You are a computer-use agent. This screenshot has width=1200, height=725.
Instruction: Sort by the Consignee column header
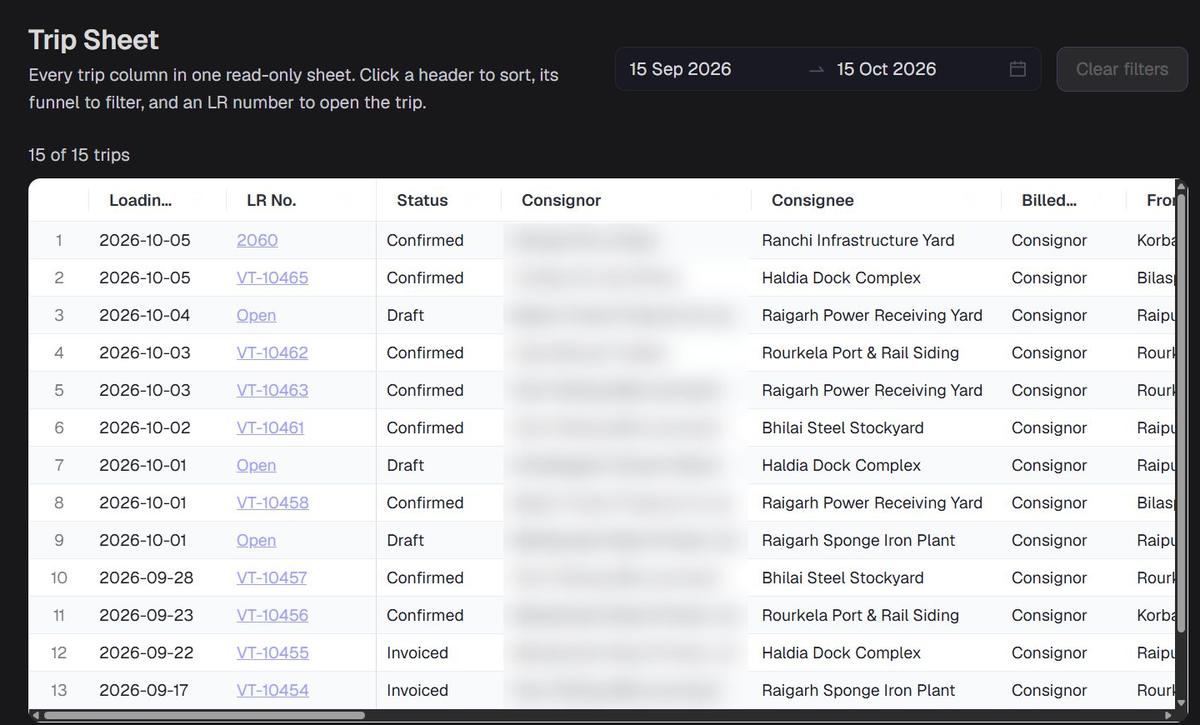tap(812, 200)
